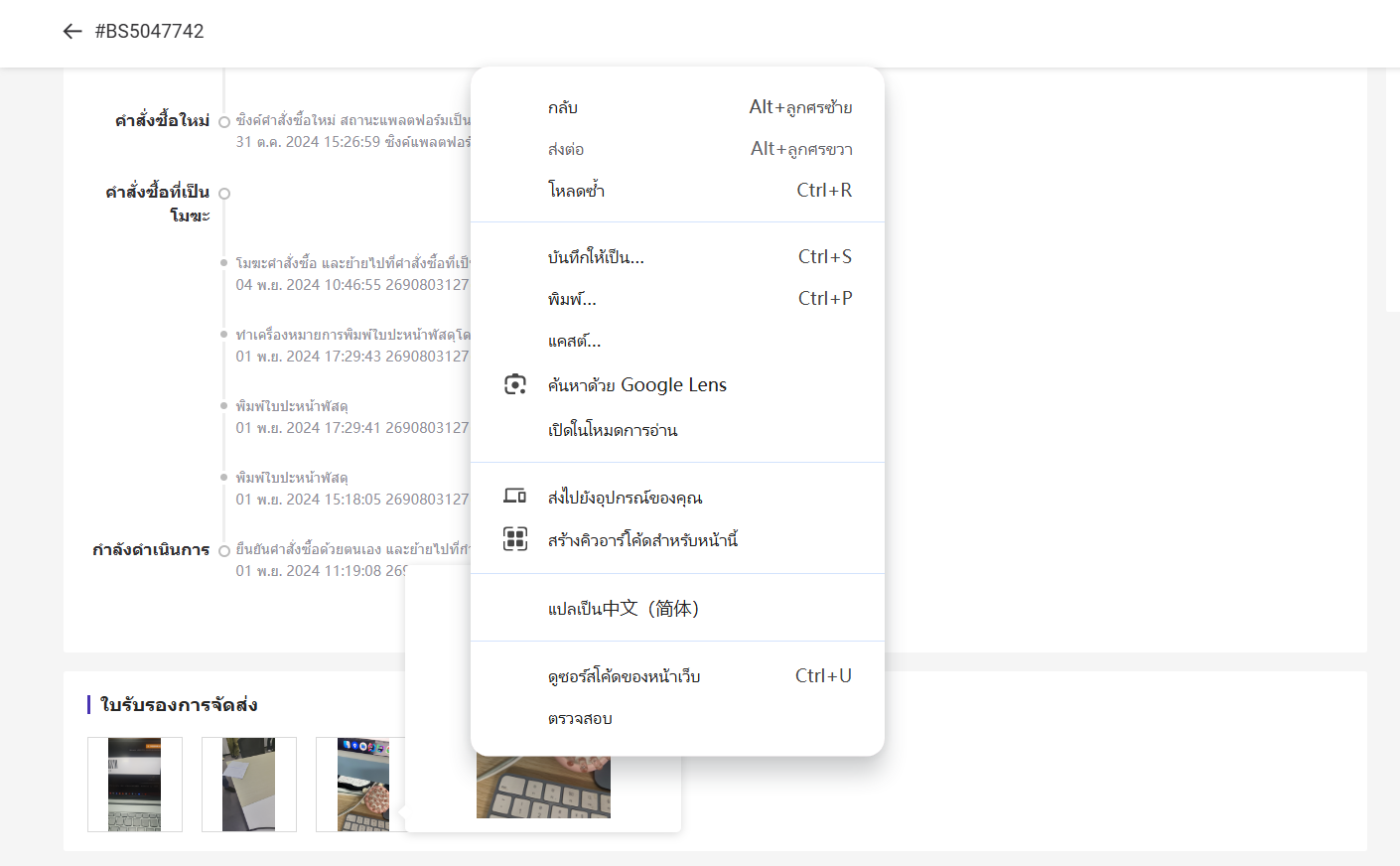Open first delivery proof thumbnail
Screen dimensions: 1400x866
[135, 785]
